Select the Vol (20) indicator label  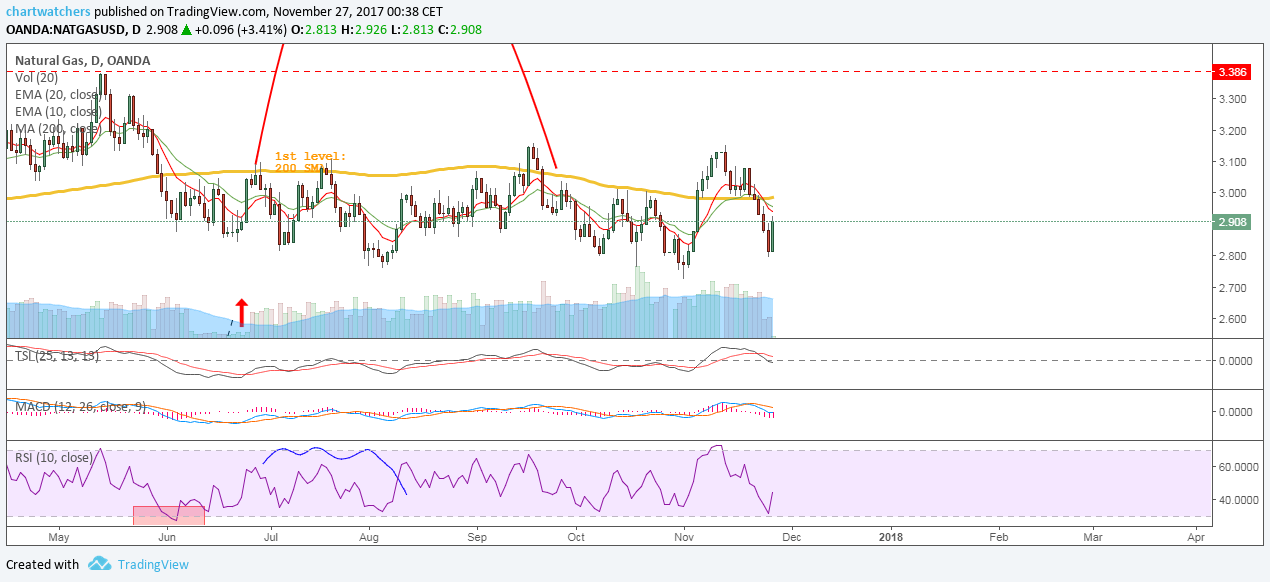pos(37,77)
